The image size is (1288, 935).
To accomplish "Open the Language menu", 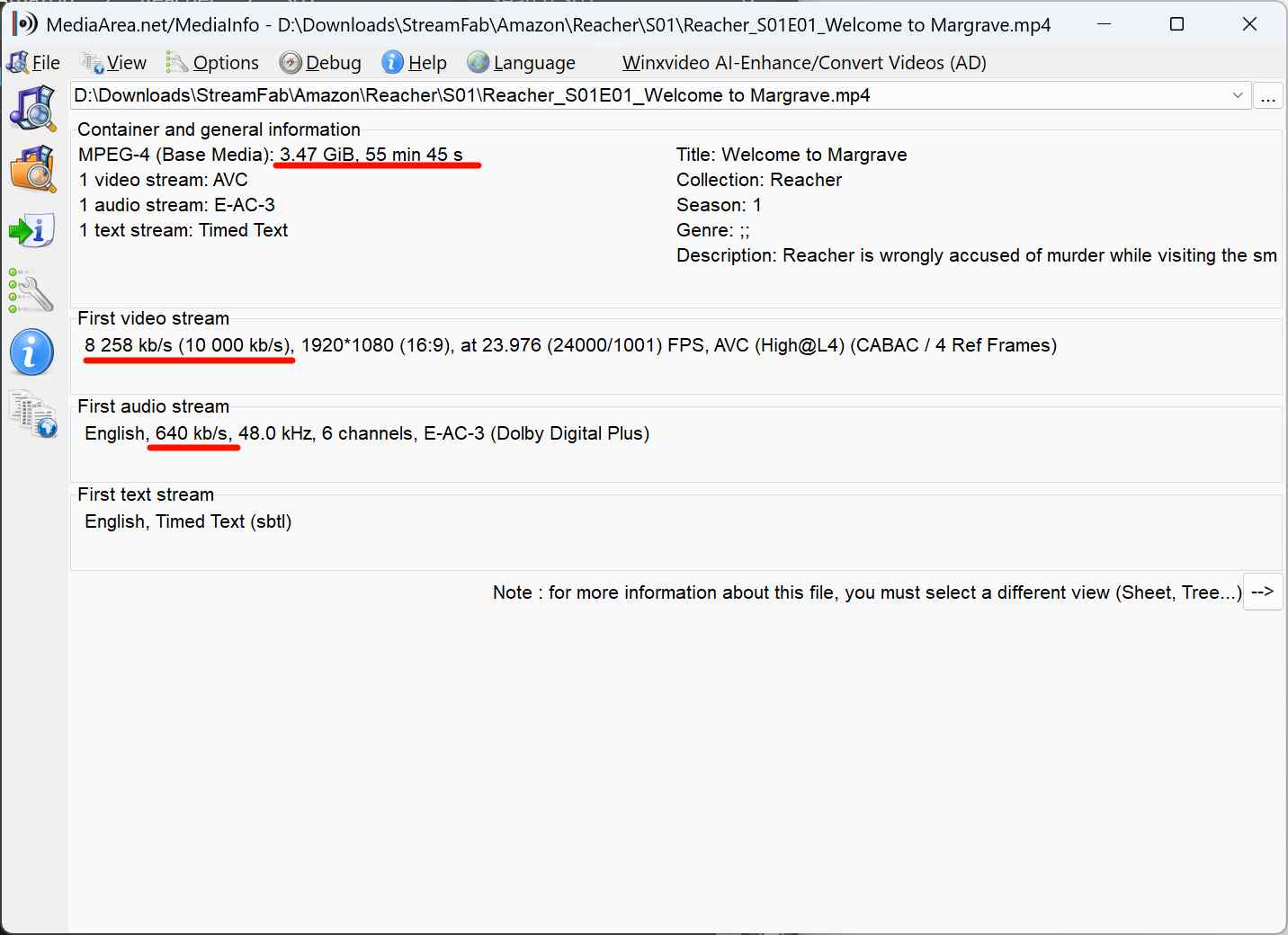I will click(x=522, y=63).
